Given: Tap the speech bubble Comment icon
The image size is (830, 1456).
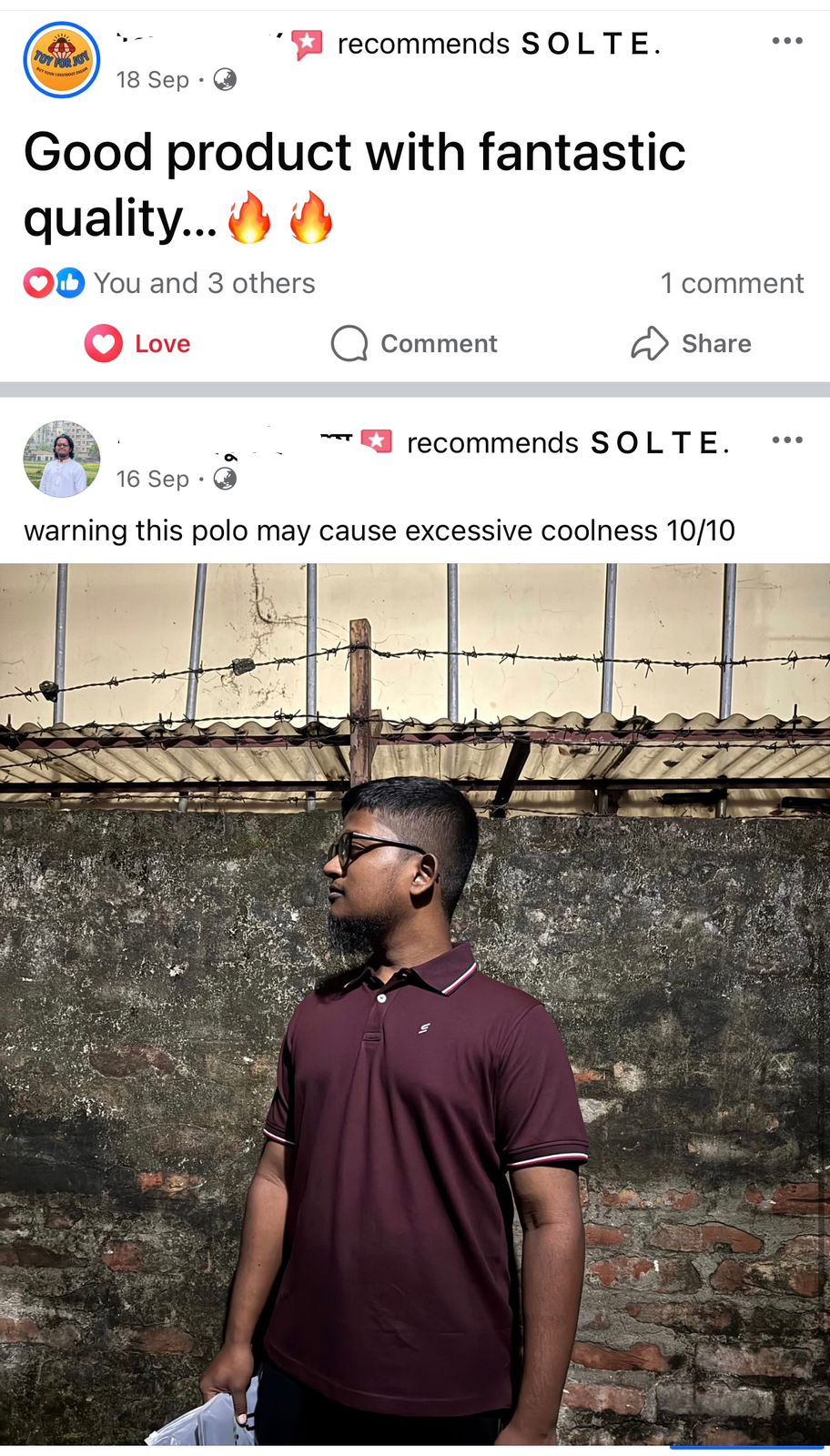Looking at the screenshot, I should (349, 344).
